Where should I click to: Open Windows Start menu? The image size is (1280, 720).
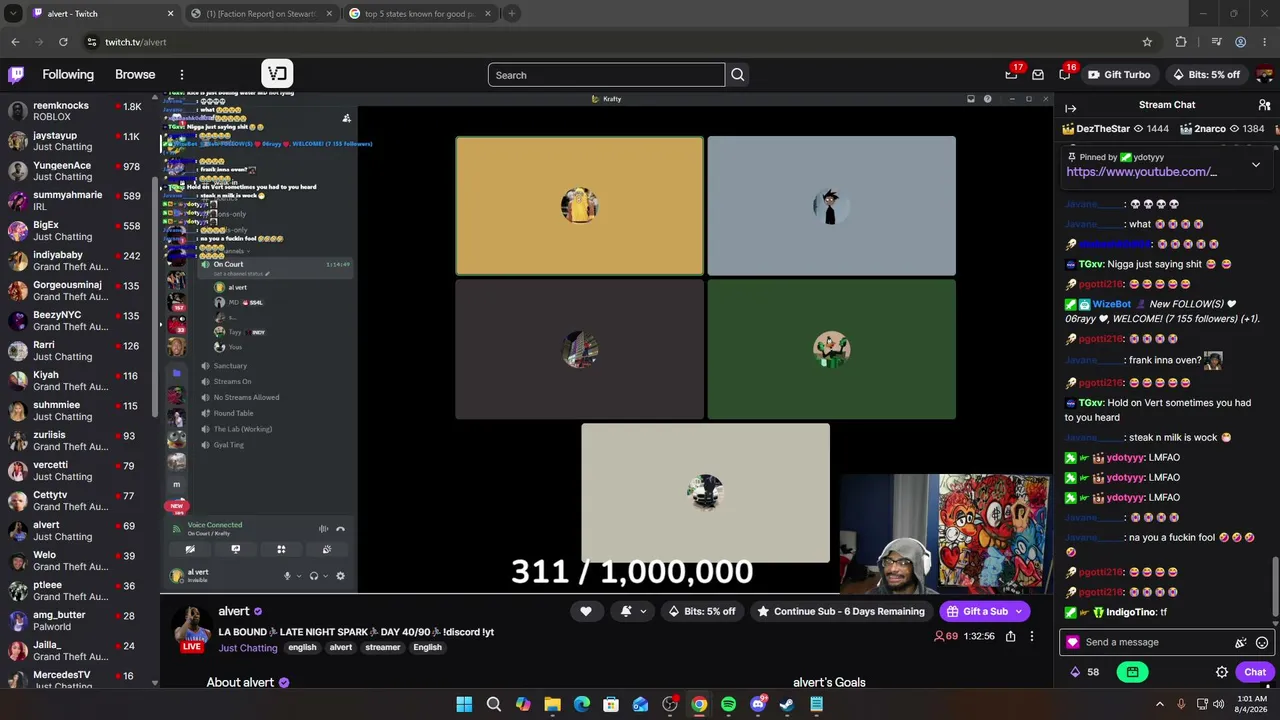click(464, 704)
